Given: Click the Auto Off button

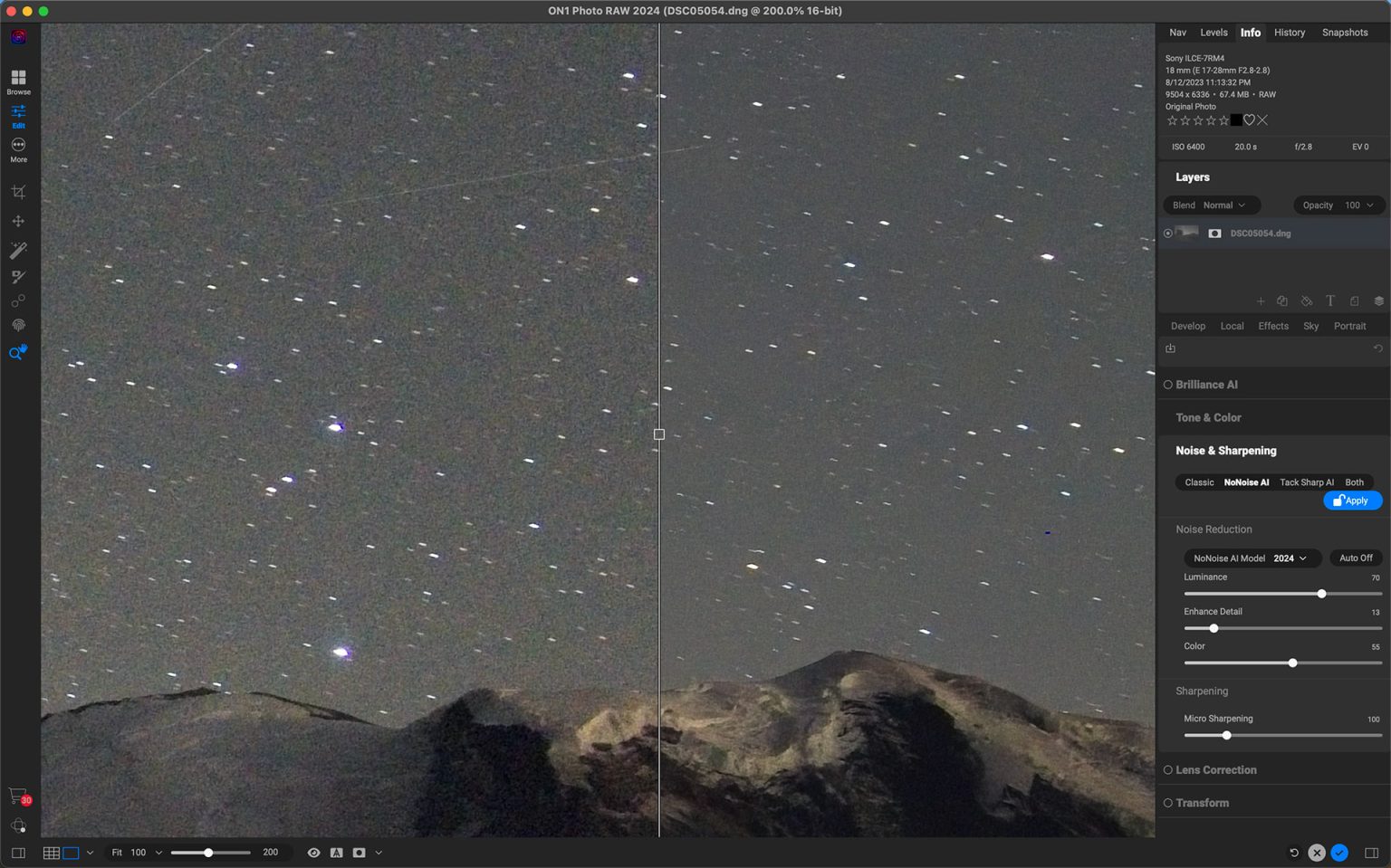Looking at the screenshot, I should [x=1355, y=558].
